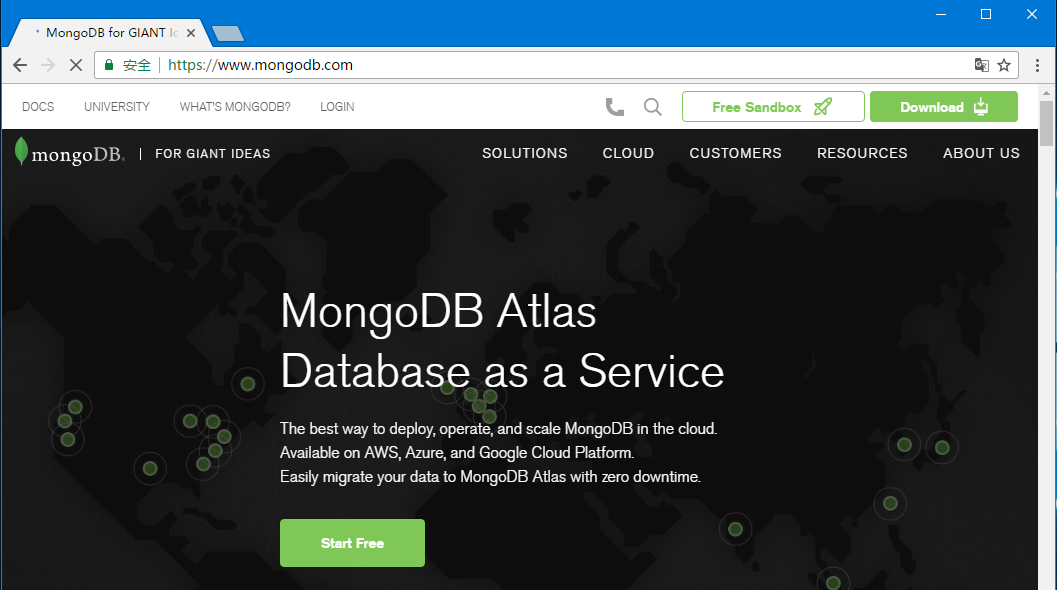This screenshot has height=590, width=1057.
Task: Bookmark this page with the star icon
Action: click(x=1004, y=65)
